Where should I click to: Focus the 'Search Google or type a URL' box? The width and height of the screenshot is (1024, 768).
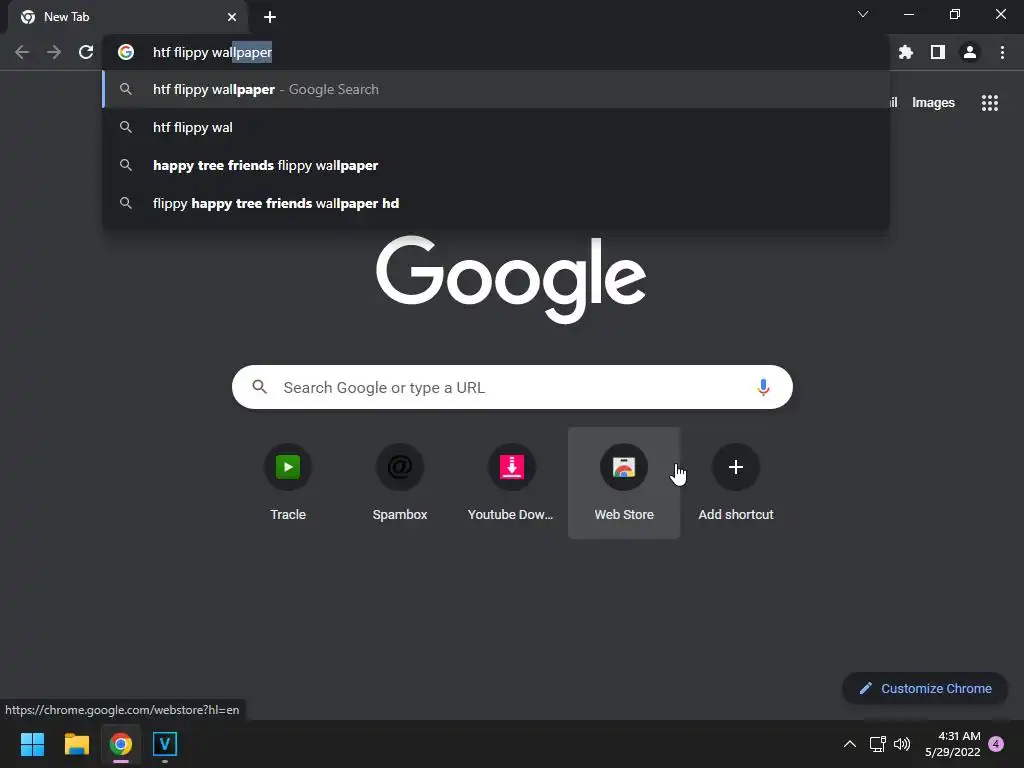pos(512,387)
